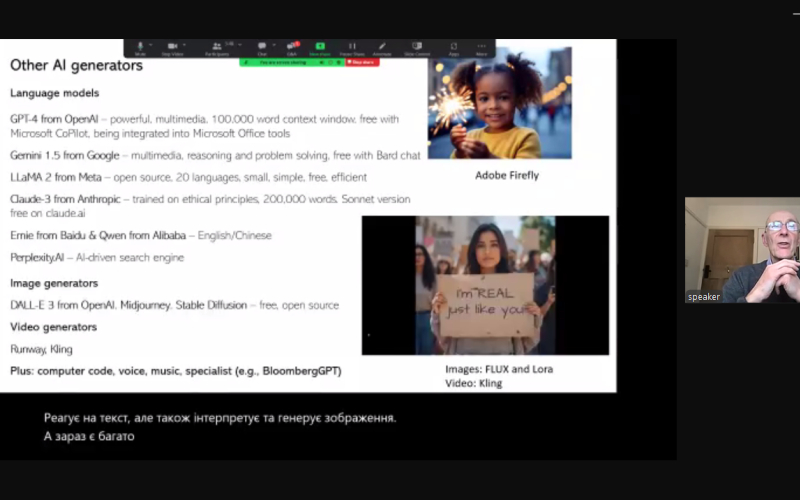Open the audio options caret beside Mute
The height and width of the screenshot is (500, 800).
pos(151,45)
